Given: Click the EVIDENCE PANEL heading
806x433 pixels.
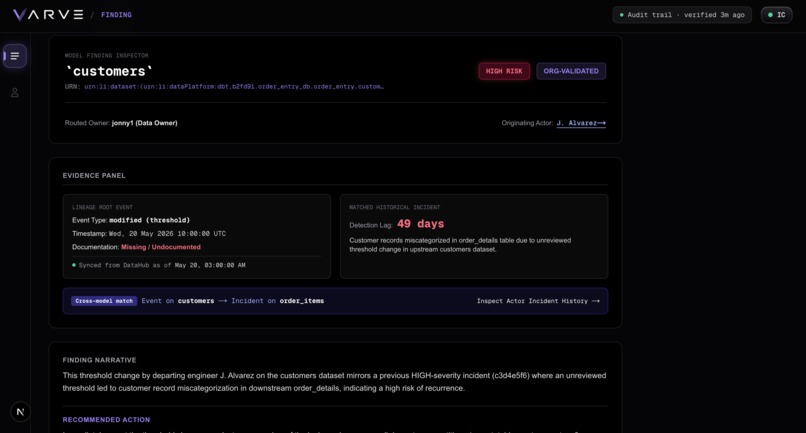Looking at the screenshot, I should [94, 175].
